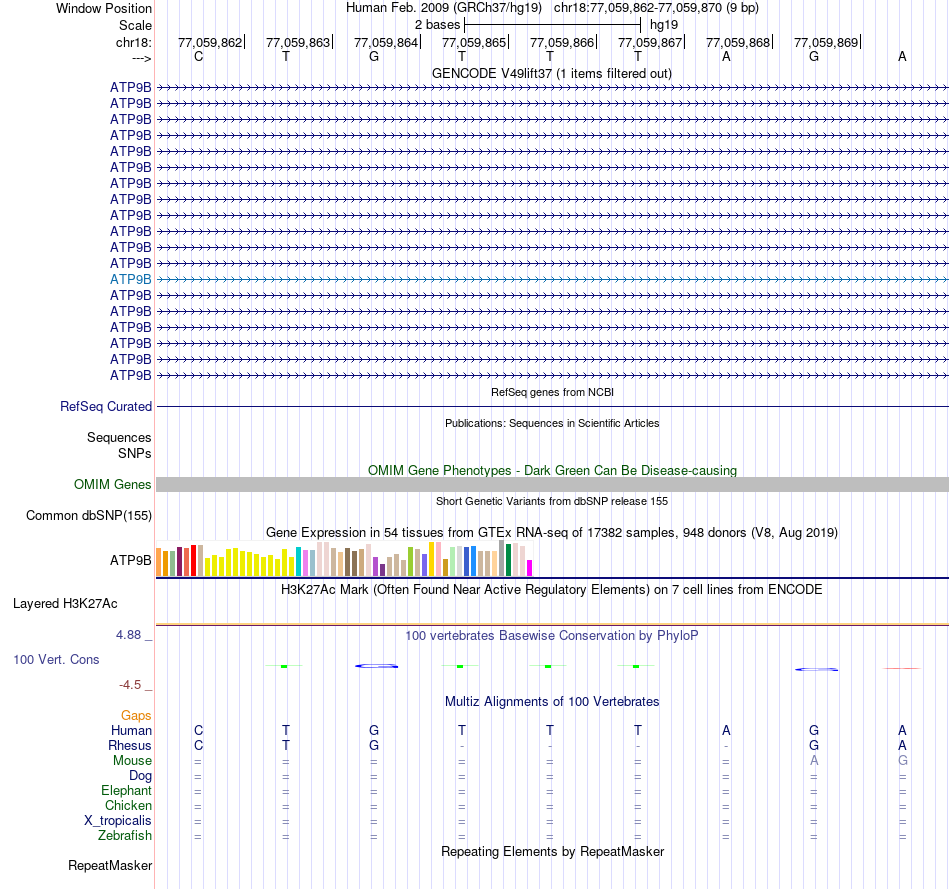Click the red PhyloP mark at the last base

tap(902, 668)
